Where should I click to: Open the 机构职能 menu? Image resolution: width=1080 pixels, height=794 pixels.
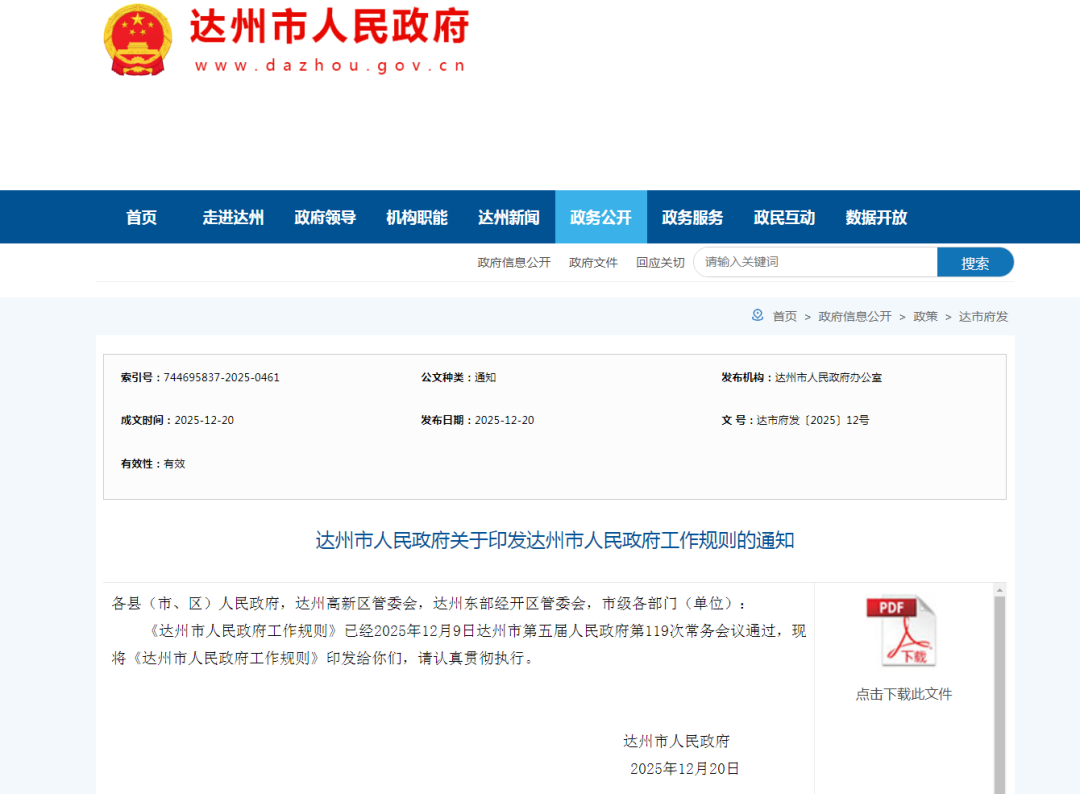click(415, 217)
